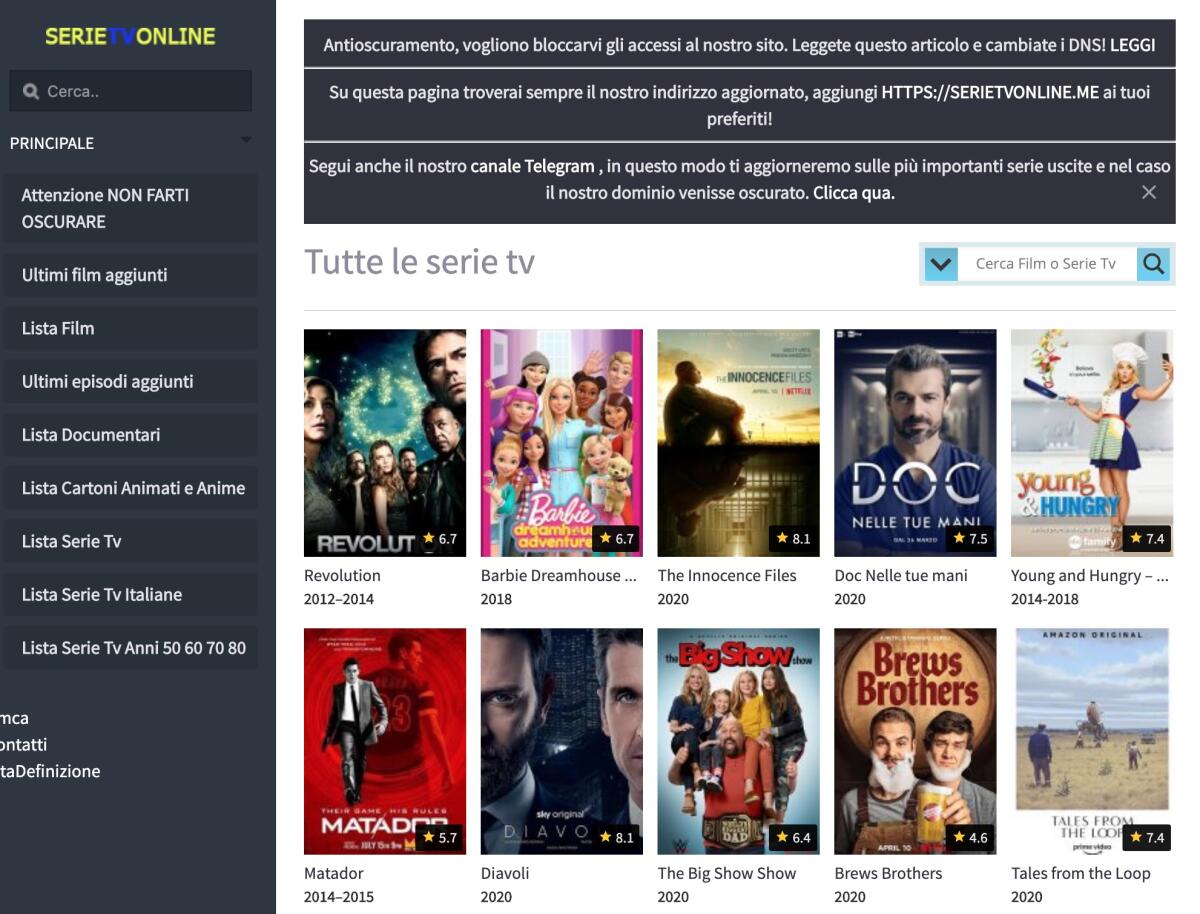The width and height of the screenshot is (1200, 914).
Task: Select Ultimi episodi aggiunti
Action: click(x=107, y=381)
